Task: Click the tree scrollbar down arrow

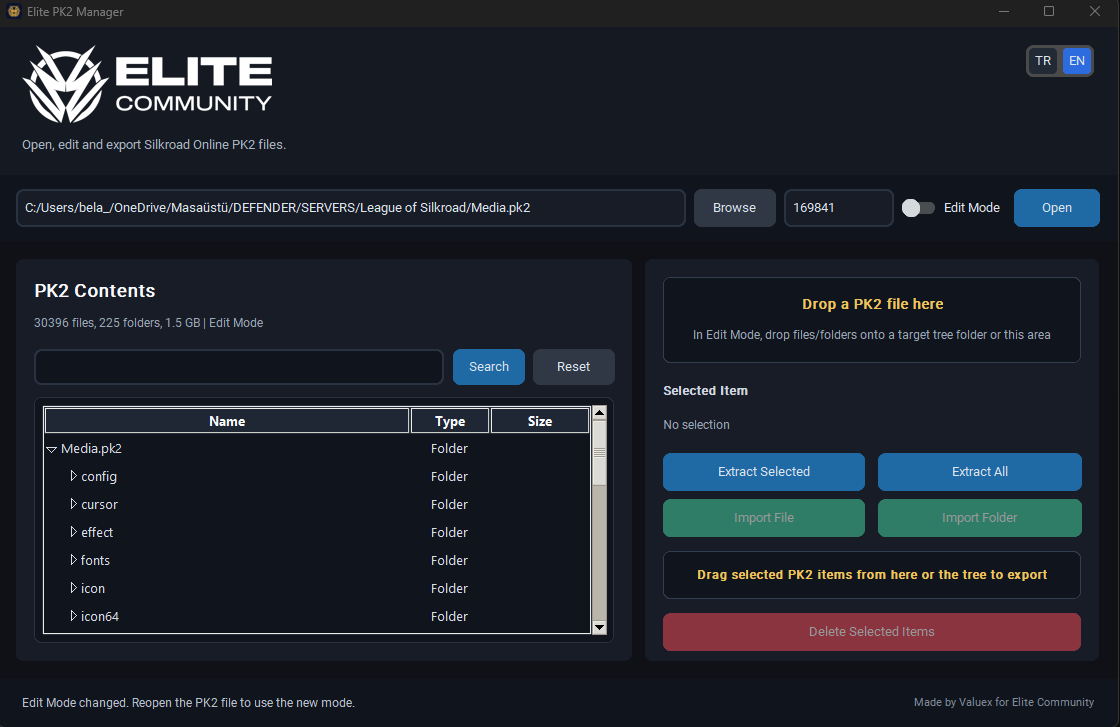Action: coord(599,627)
